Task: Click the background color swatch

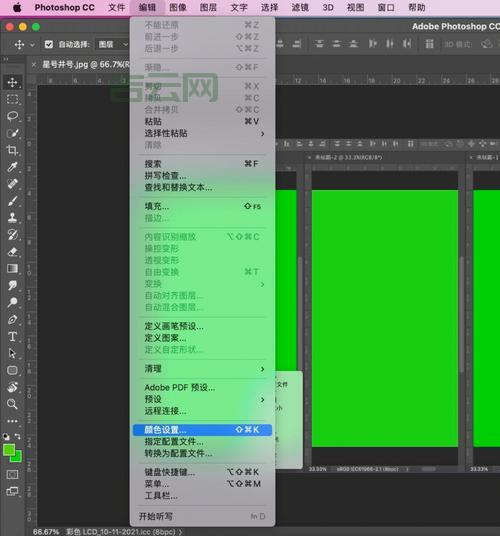Action: click(x=18, y=458)
